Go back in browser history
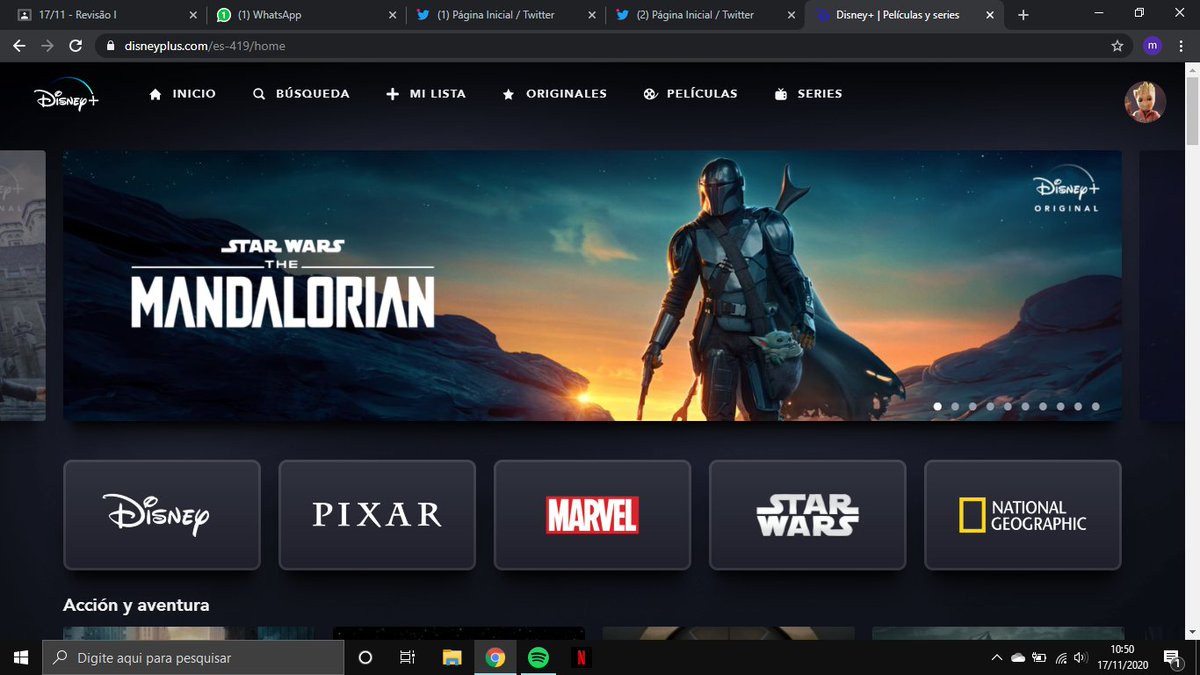The width and height of the screenshot is (1200, 675). [x=19, y=46]
